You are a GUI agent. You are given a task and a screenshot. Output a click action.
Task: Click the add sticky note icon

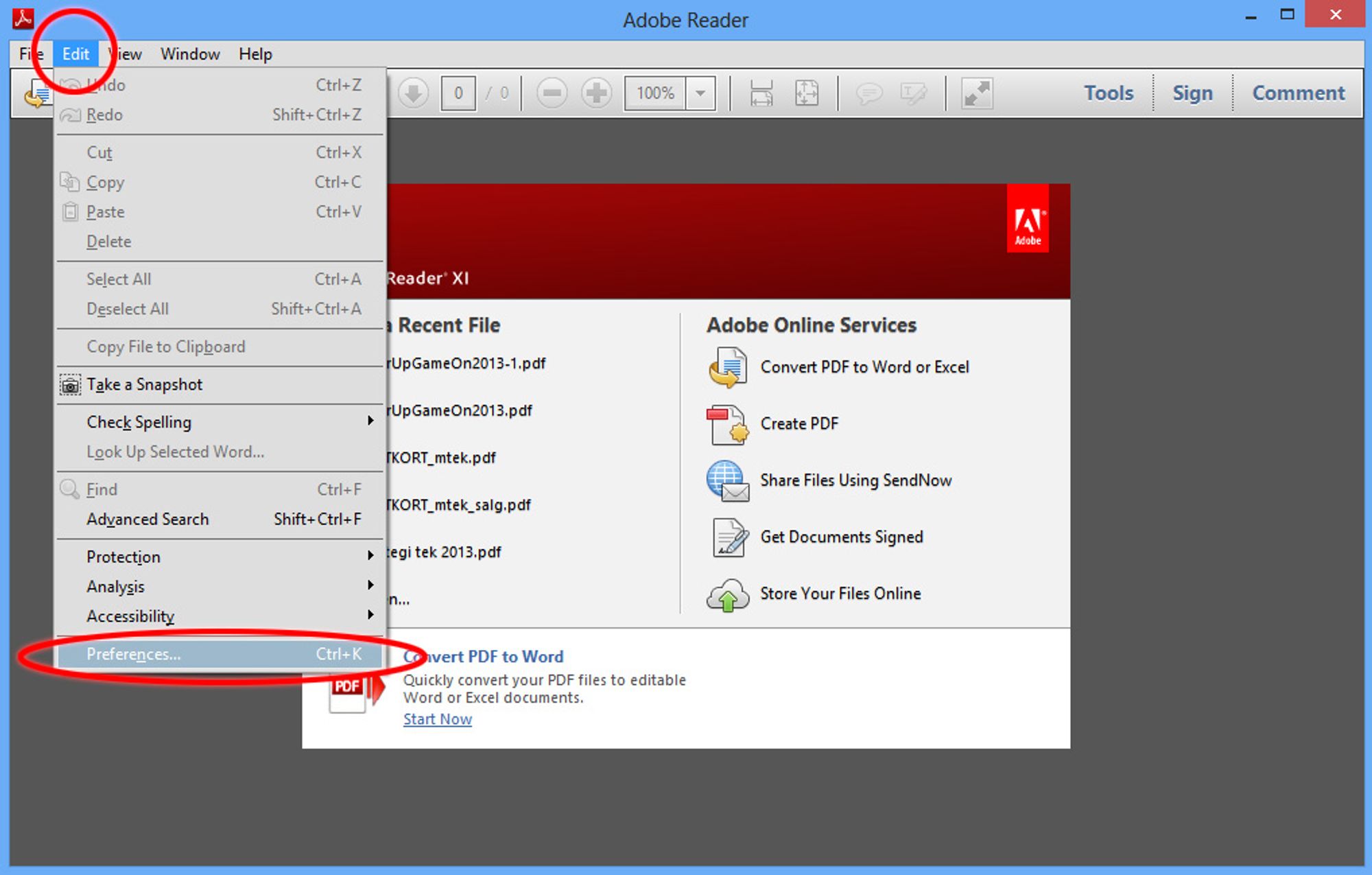click(x=868, y=93)
